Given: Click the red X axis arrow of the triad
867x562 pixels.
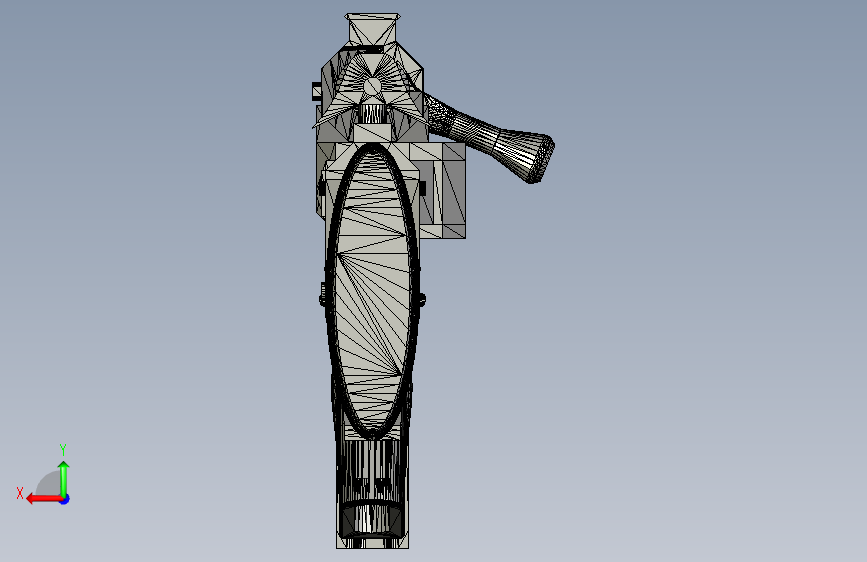Looking at the screenshot, I should (x=43, y=499).
